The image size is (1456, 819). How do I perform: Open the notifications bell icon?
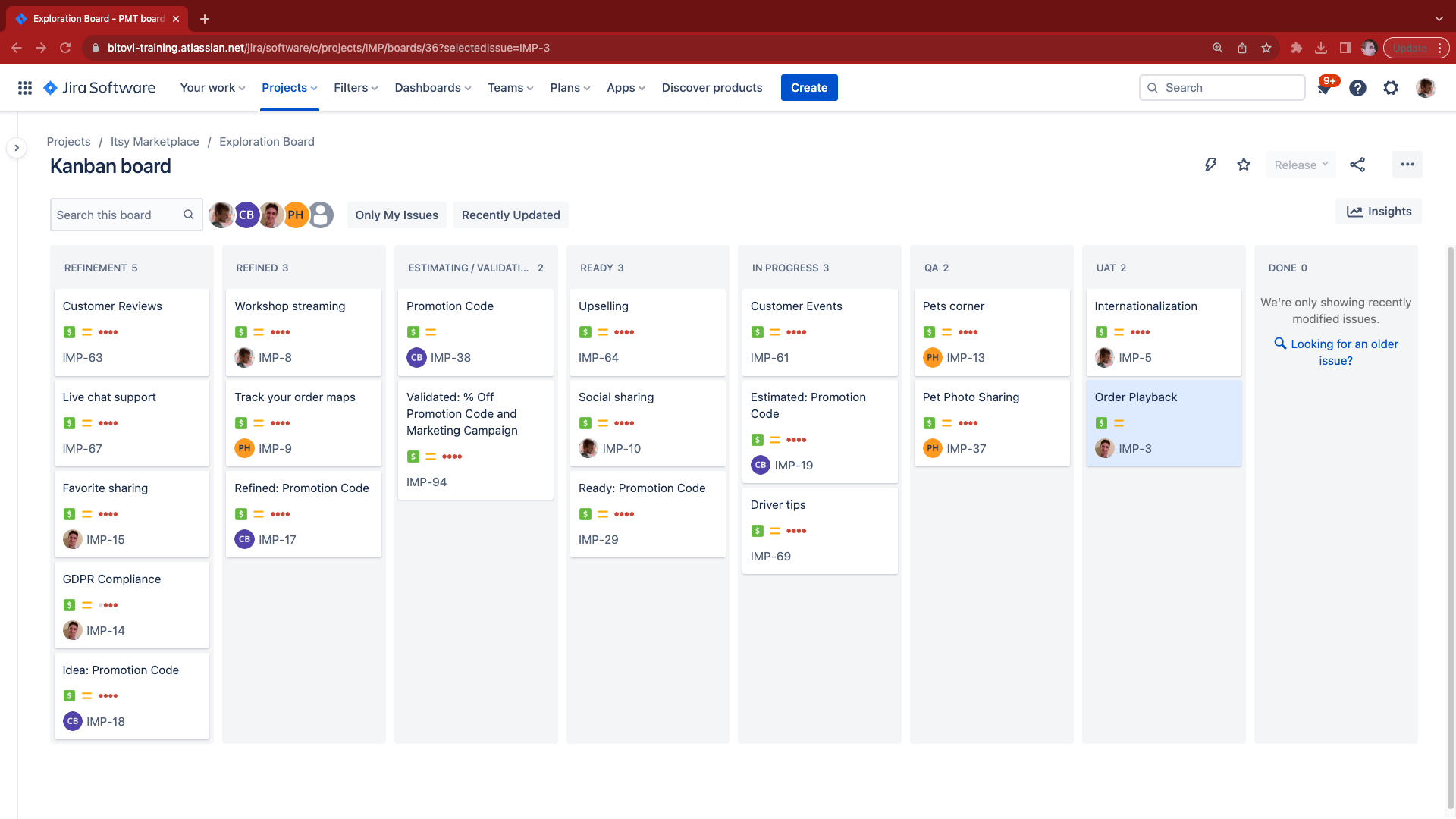coord(1324,88)
